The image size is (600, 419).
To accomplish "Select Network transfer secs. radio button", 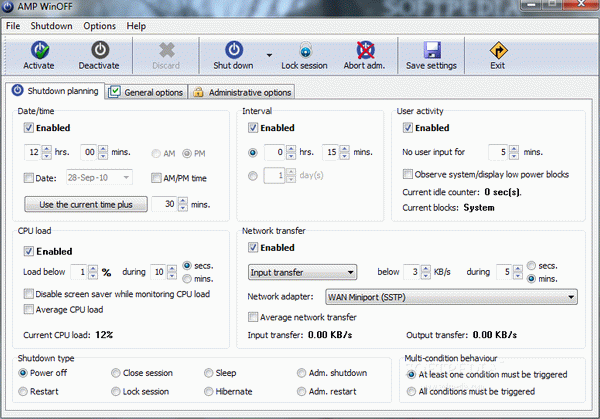I will [532, 265].
